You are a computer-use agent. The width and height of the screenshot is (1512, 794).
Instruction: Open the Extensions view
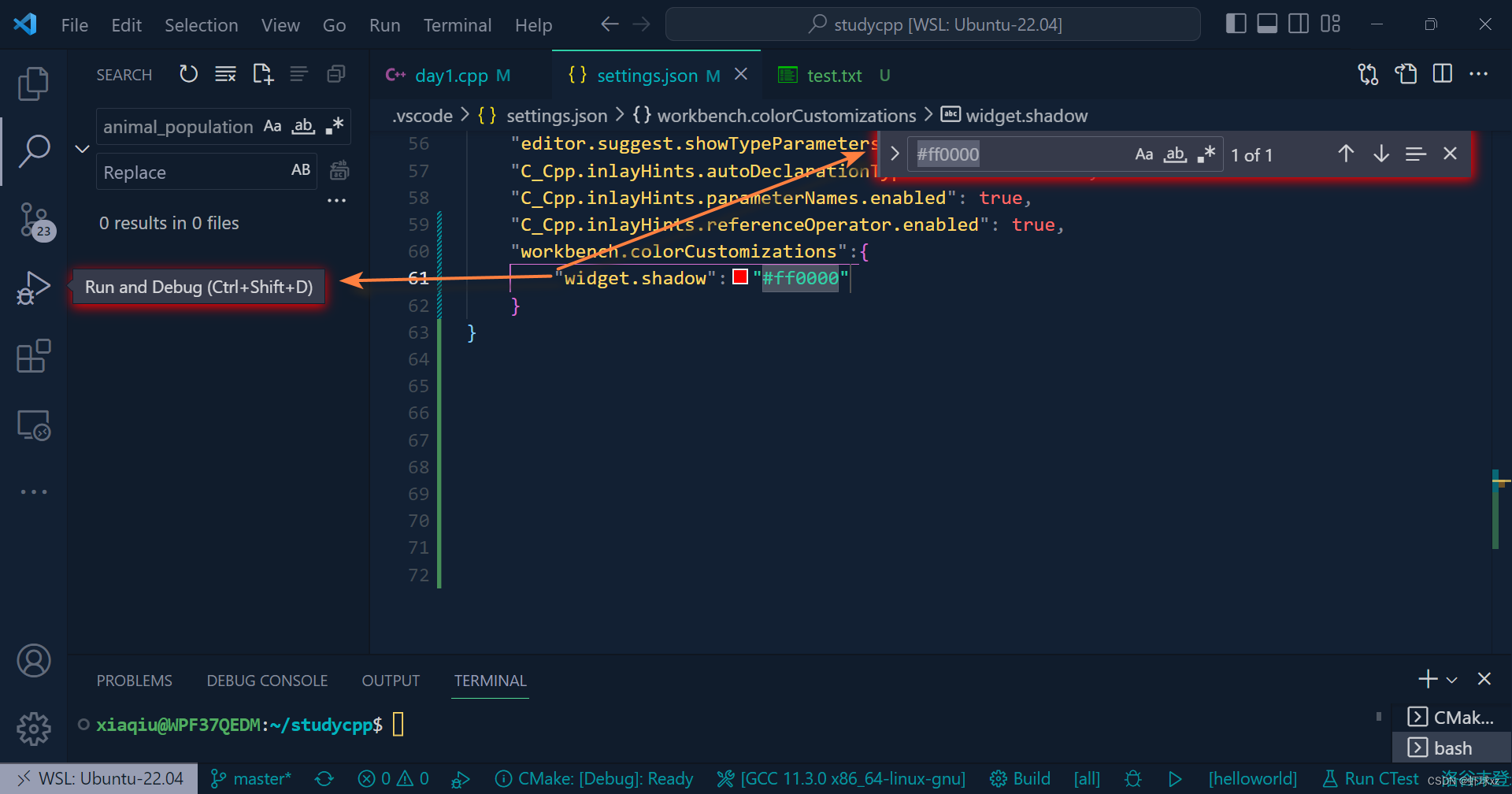click(x=33, y=356)
